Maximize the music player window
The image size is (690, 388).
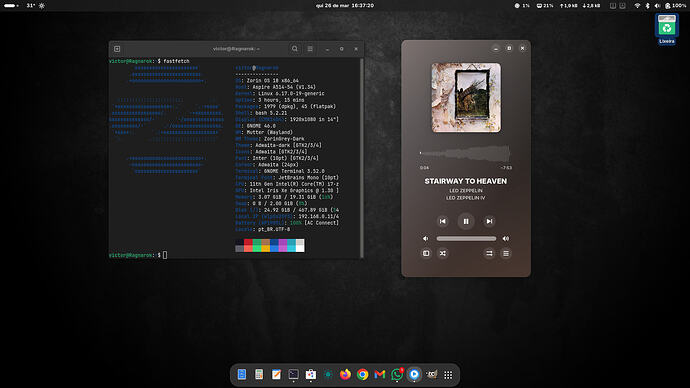[x=509, y=48]
